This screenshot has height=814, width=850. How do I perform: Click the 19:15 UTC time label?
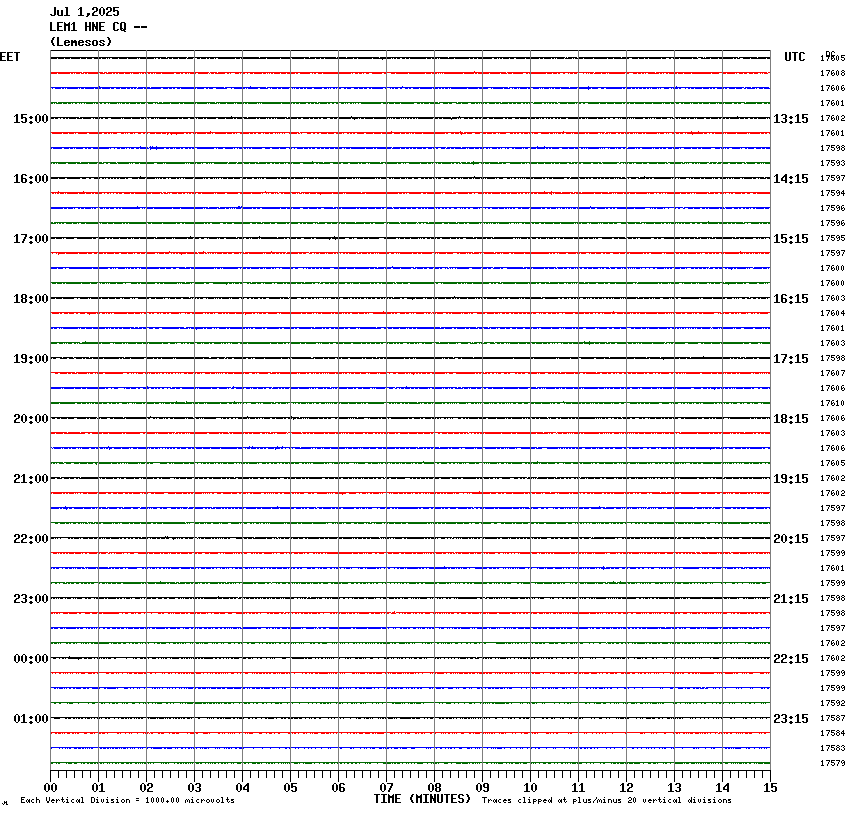790,479
